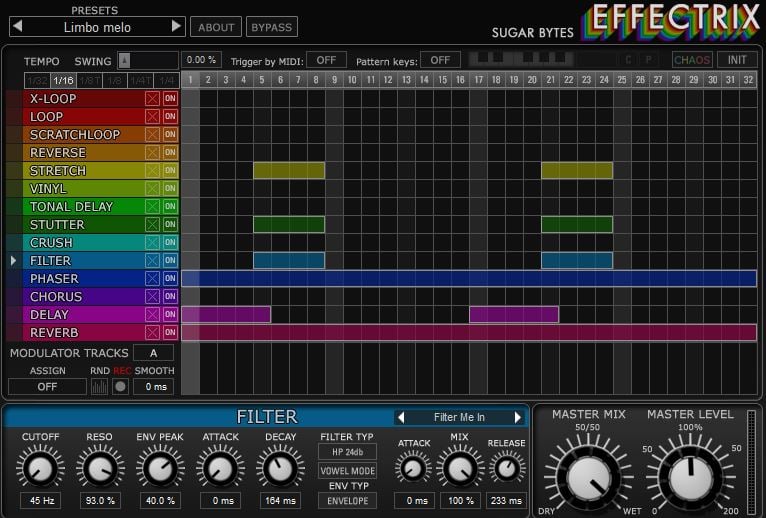Viewport: 766px width, 518px height.
Task: Open the modulator ASSIGN OFF selector
Action: 47,387
